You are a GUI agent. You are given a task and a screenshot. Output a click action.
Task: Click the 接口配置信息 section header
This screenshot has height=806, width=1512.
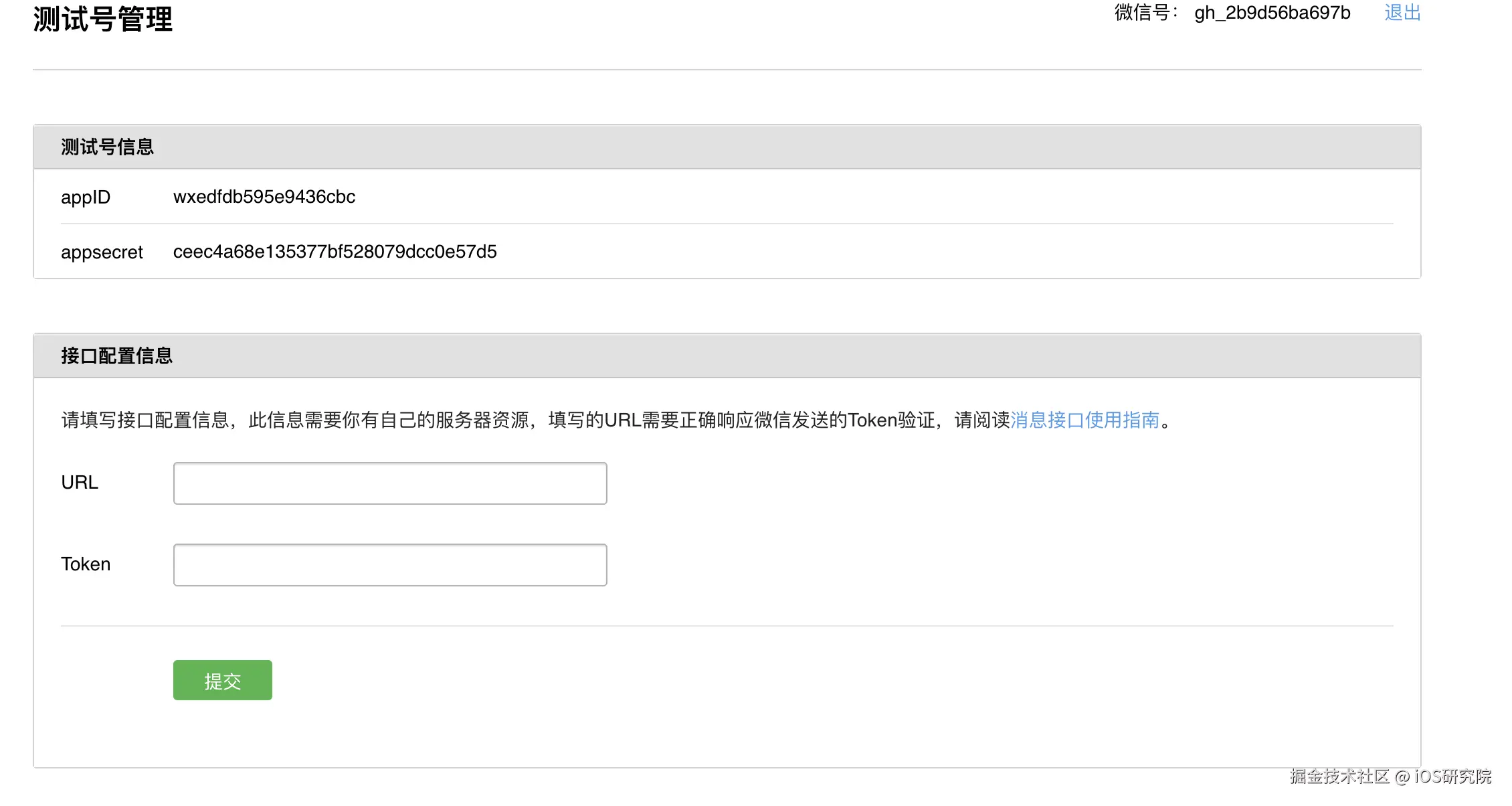tap(116, 355)
